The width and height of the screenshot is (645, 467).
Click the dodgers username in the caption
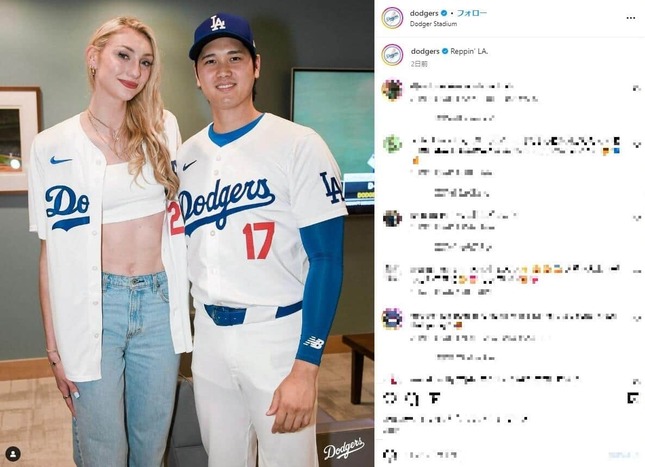[425, 51]
